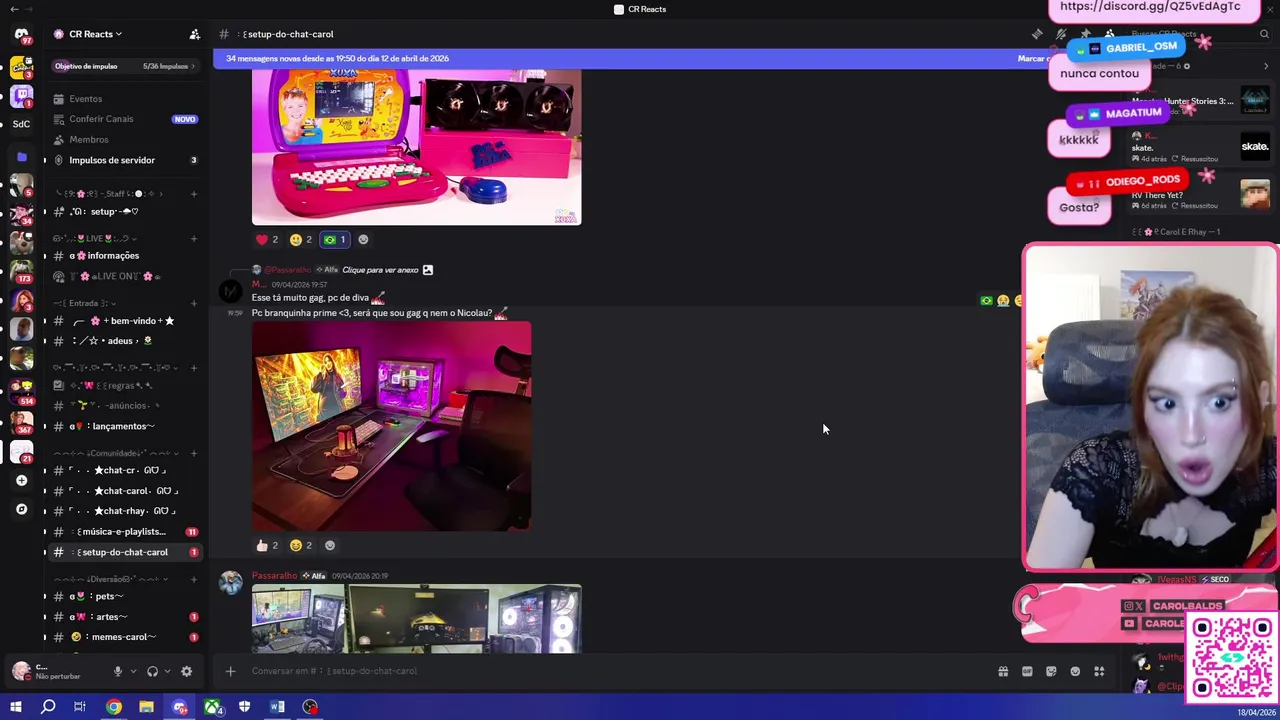The height and width of the screenshot is (720, 1280).
Task: Open the gift icon in message bar
Action: (1003, 671)
